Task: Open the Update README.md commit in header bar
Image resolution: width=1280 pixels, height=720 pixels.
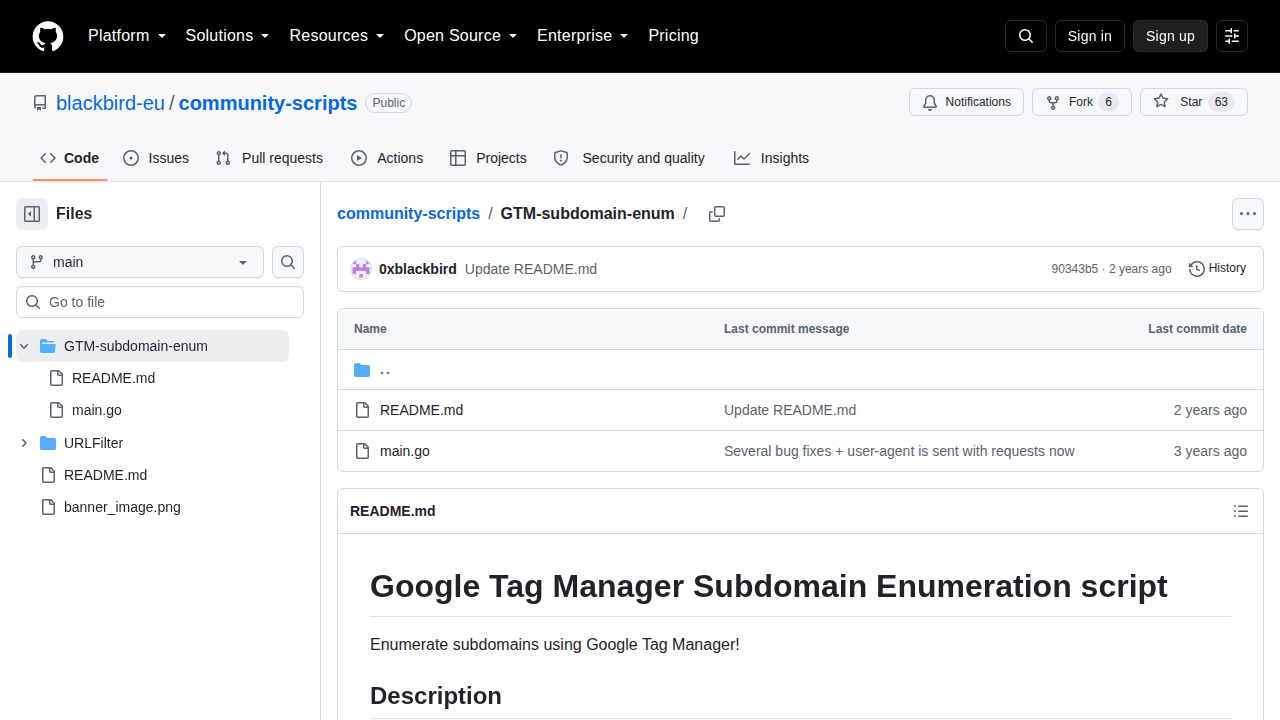Action: click(x=531, y=269)
